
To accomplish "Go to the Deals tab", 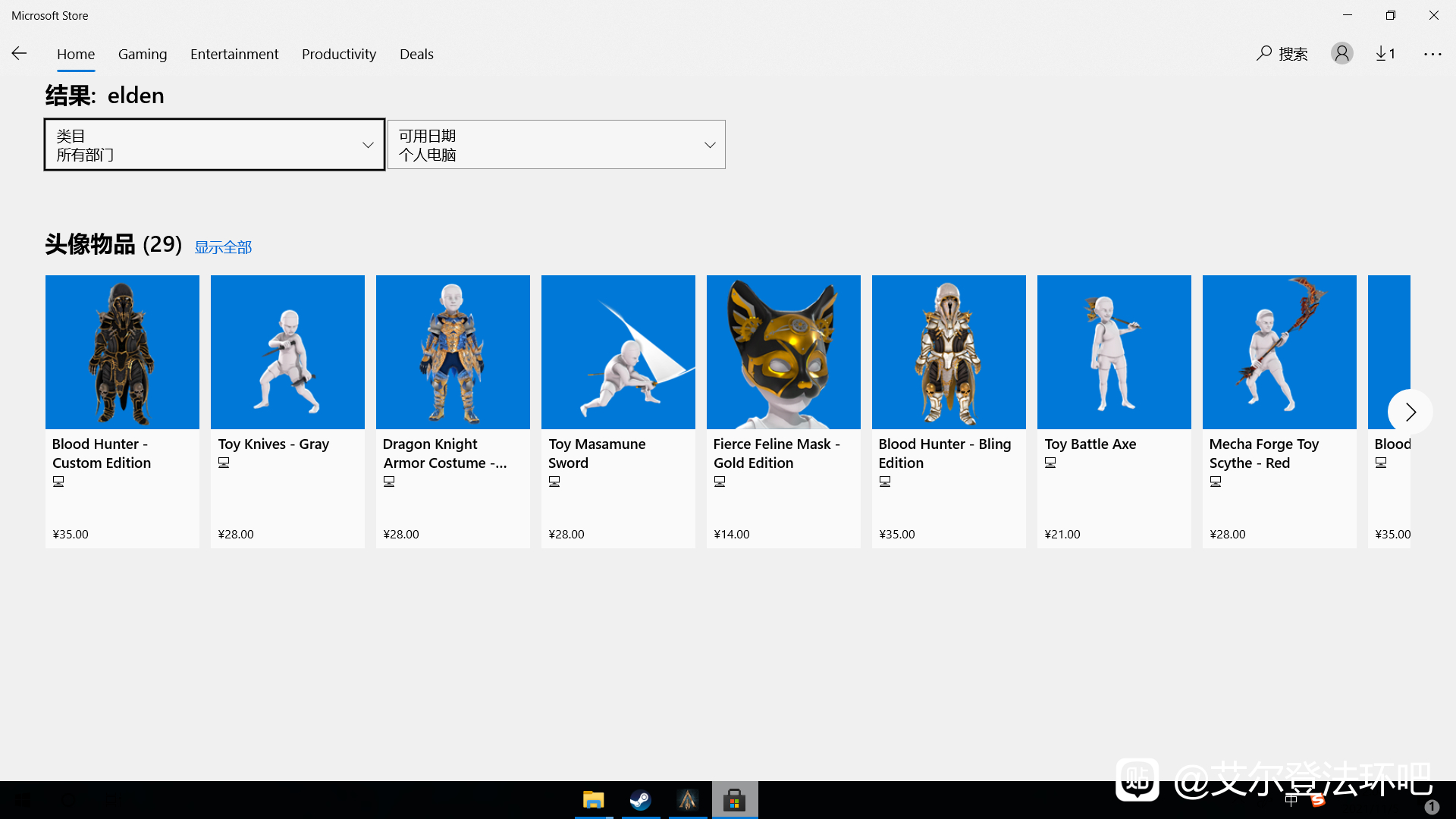I will pos(416,54).
